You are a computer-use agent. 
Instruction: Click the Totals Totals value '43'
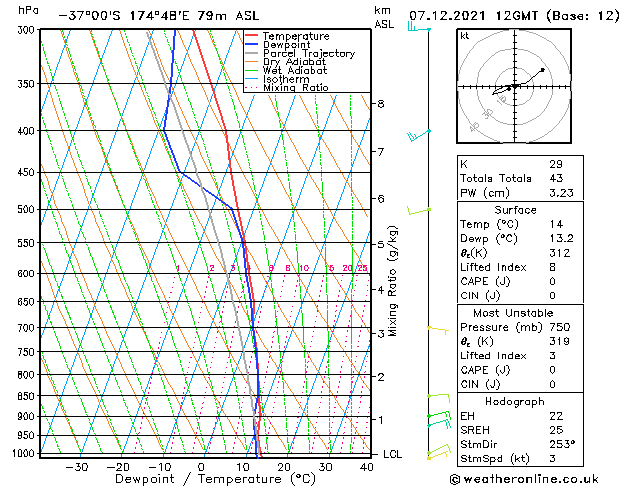click(556, 178)
